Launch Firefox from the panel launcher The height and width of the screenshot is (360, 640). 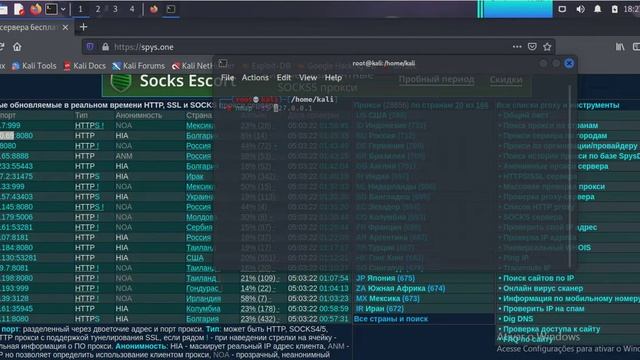pyautogui.click(x=36, y=9)
